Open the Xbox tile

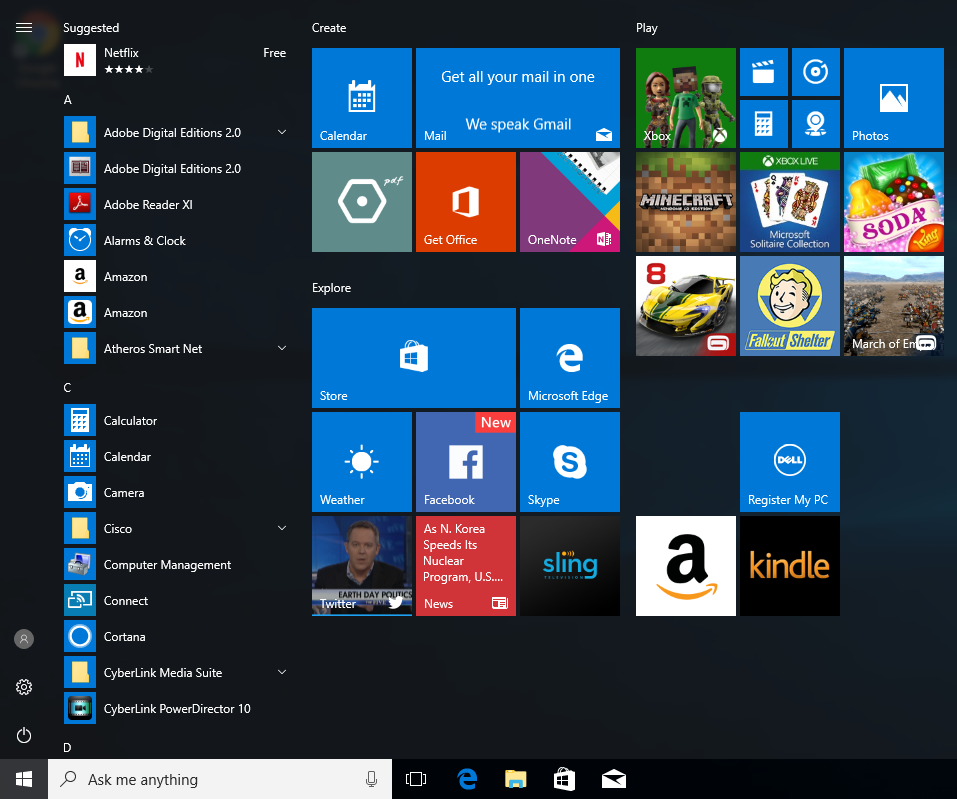685,98
